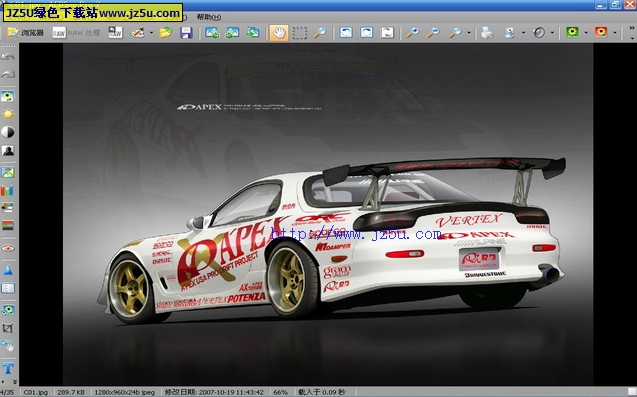Go to the previous image
The height and width of the screenshot is (397, 637).
(212, 33)
